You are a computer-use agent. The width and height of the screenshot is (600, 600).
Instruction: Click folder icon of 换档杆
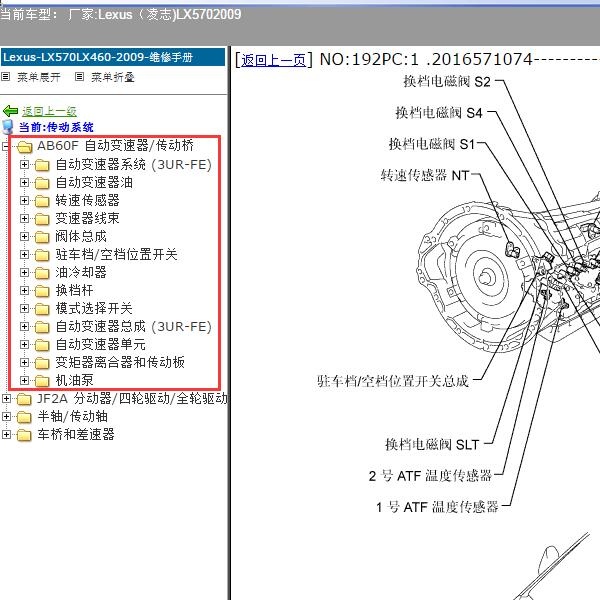42,291
